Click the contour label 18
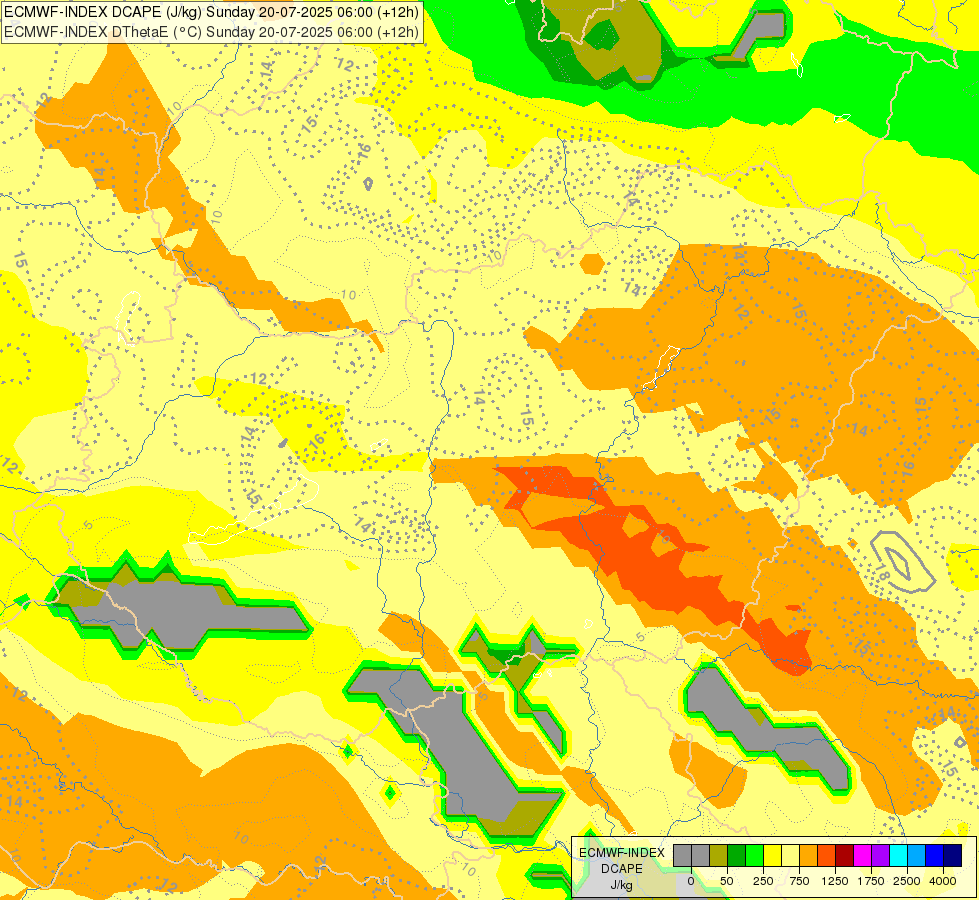Screen dimensions: 979x900 pyautogui.click(x=881, y=571)
